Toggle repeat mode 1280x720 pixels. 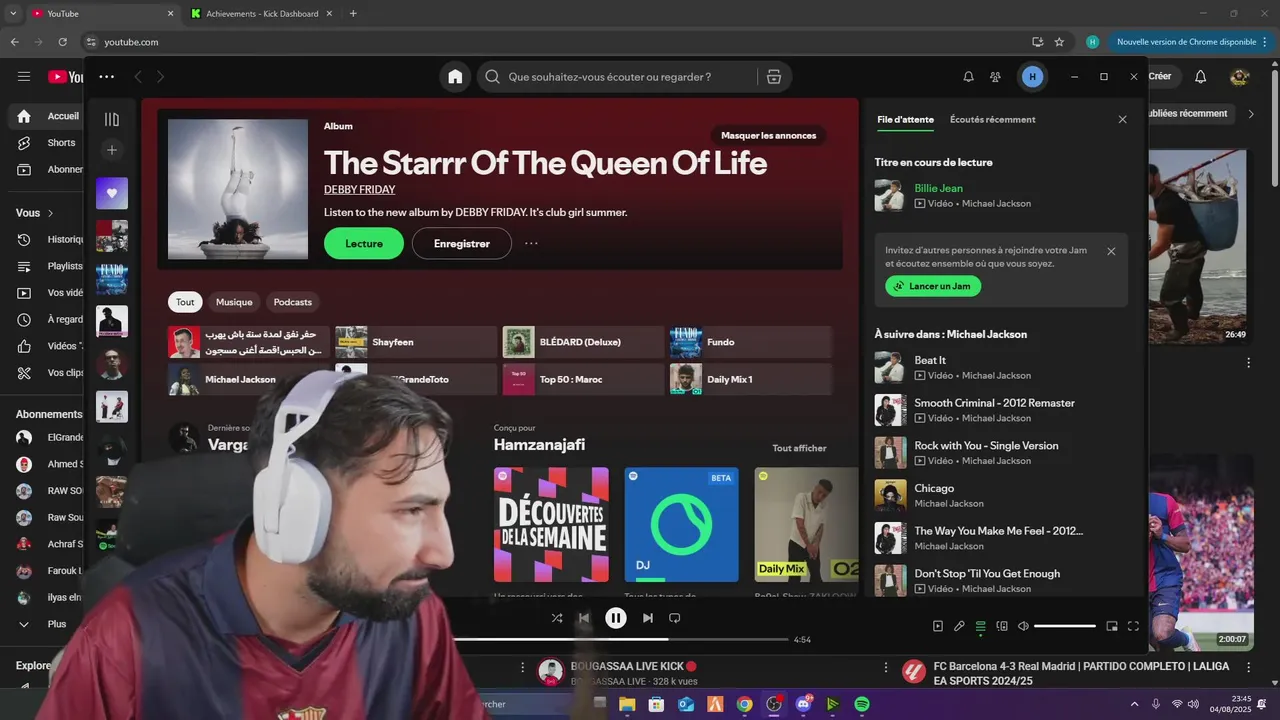point(675,618)
